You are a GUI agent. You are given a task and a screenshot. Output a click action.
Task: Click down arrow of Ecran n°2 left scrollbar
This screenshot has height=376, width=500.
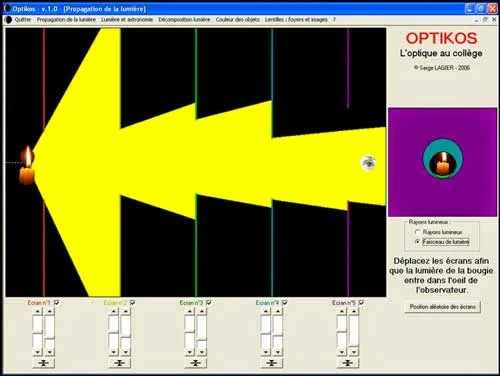[114, 352]
